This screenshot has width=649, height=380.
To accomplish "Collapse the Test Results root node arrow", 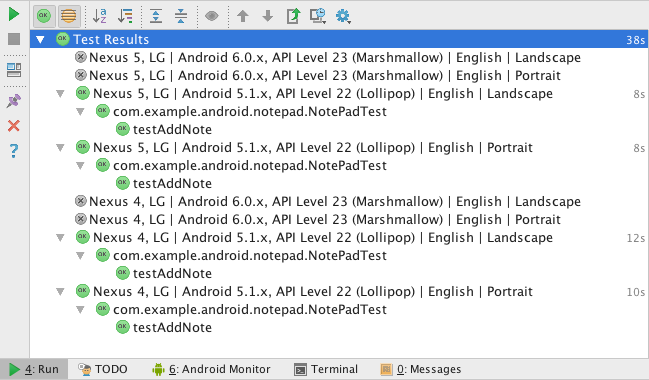I will click(40, 40).
